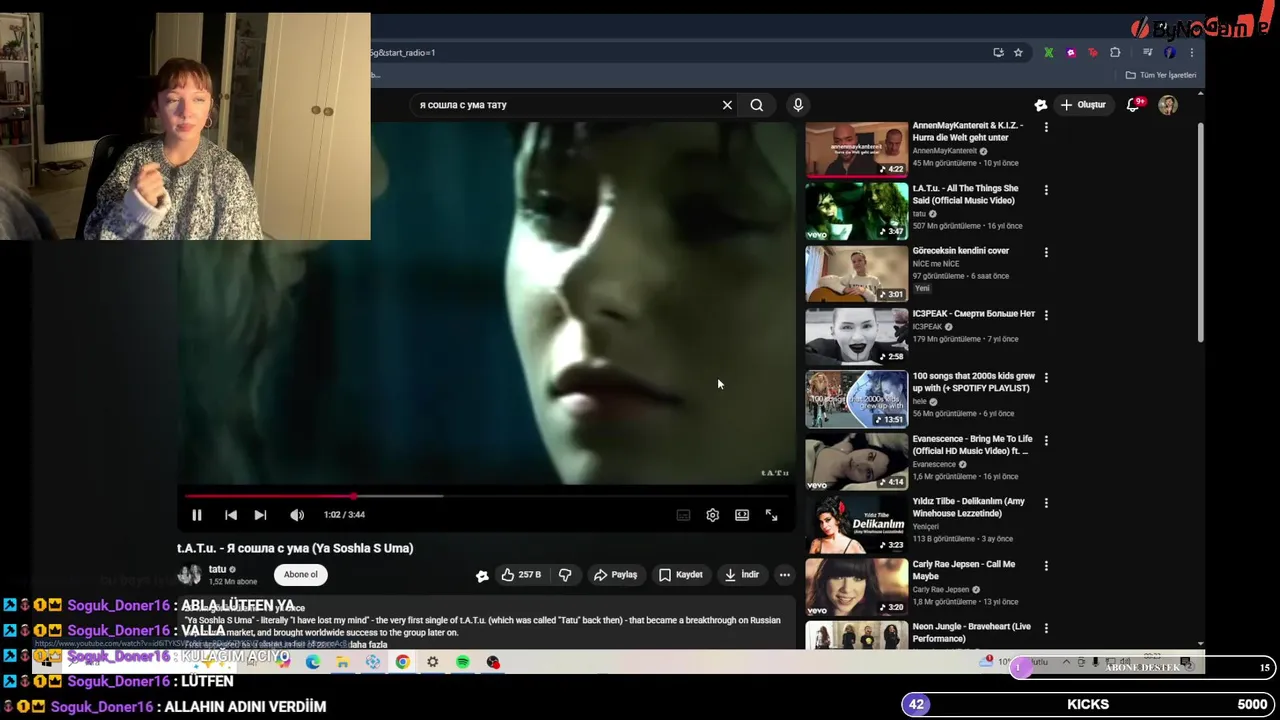Open player settings gear
The width and height of the screenshot is (1280, 720).
(x=712, y=515)
